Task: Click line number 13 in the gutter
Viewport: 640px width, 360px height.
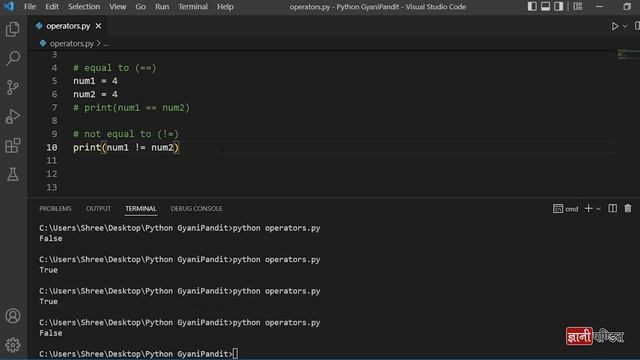Action: coord(52,187)
